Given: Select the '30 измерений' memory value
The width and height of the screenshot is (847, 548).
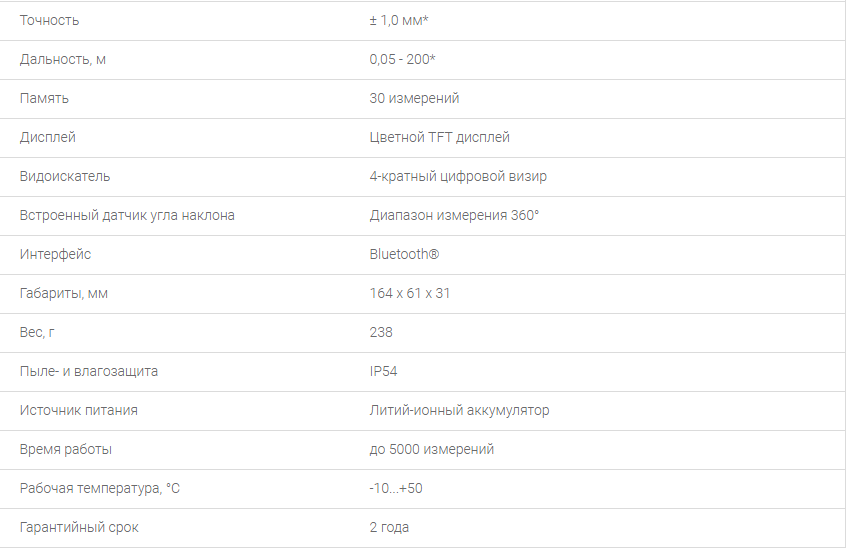Looking at the screenshot, I should [x=414, y=98].
